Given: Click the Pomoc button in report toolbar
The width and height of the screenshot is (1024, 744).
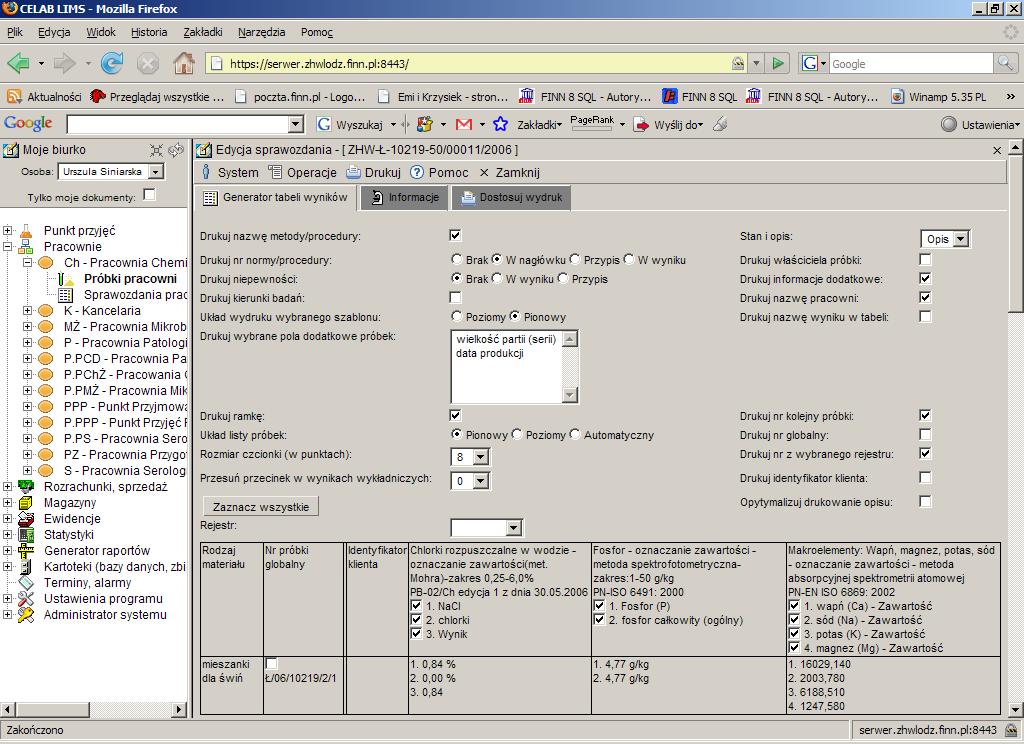Looking at the screenshot, I should tap(440, 172).
